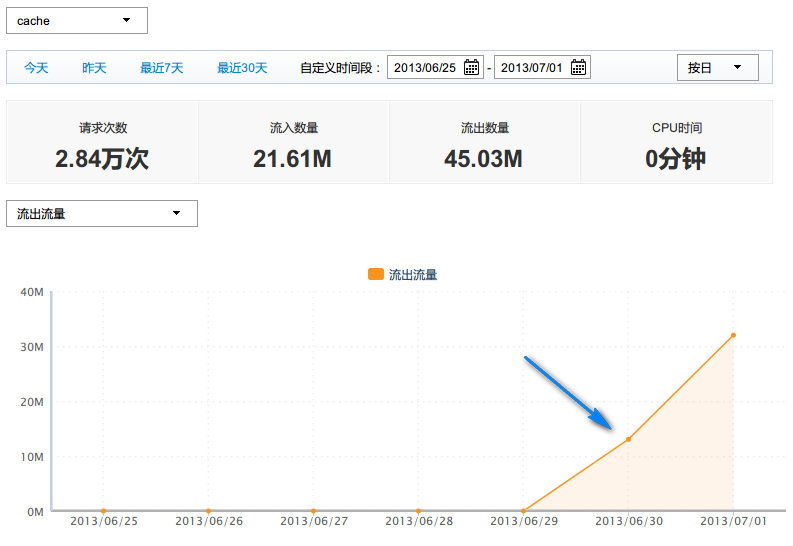Click the 2013/06/30 x-axis label
The height and width of the screenshot is (546, 793).
[629, 521]
